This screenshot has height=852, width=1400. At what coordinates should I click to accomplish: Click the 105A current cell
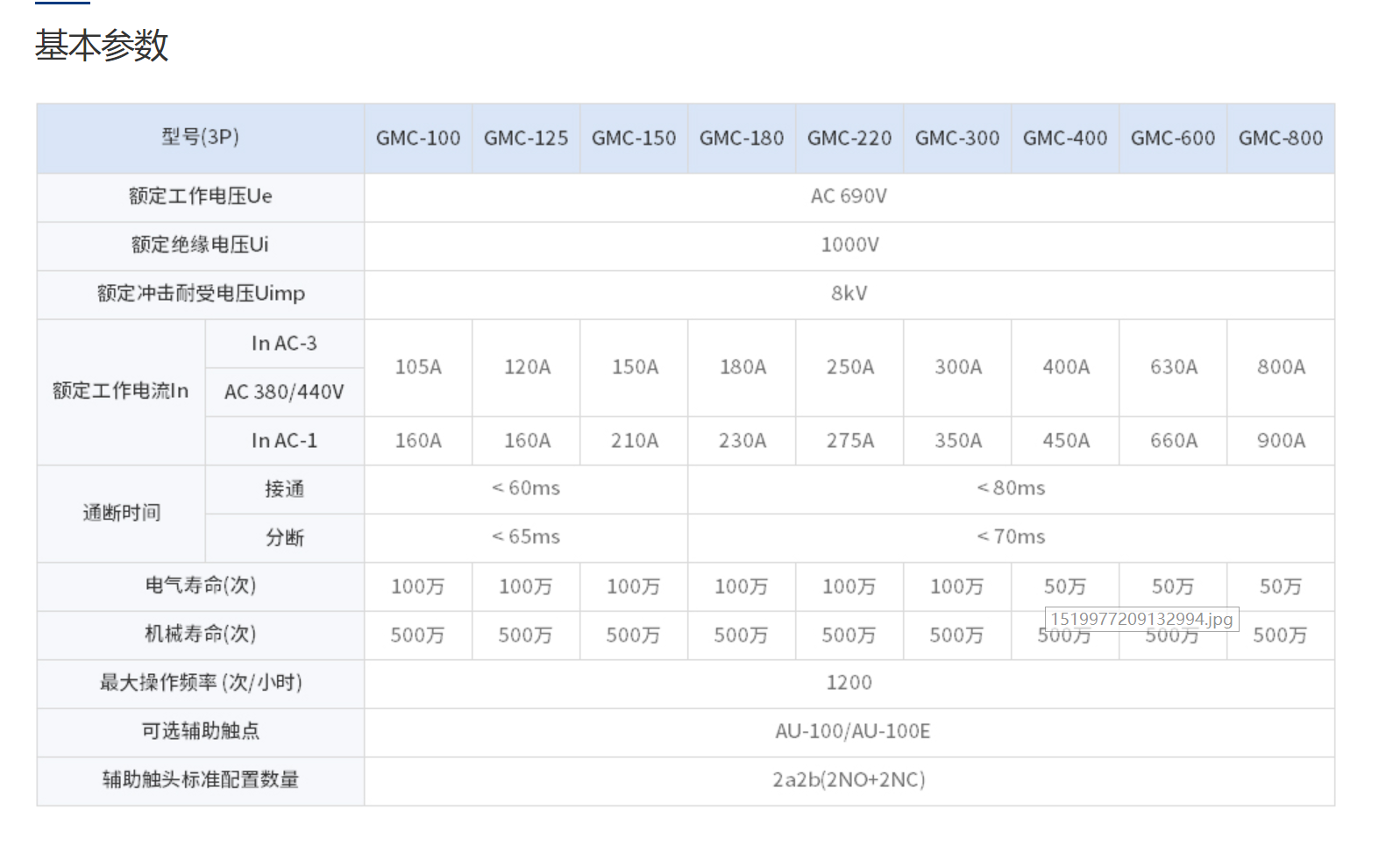[x=418, y=367]
